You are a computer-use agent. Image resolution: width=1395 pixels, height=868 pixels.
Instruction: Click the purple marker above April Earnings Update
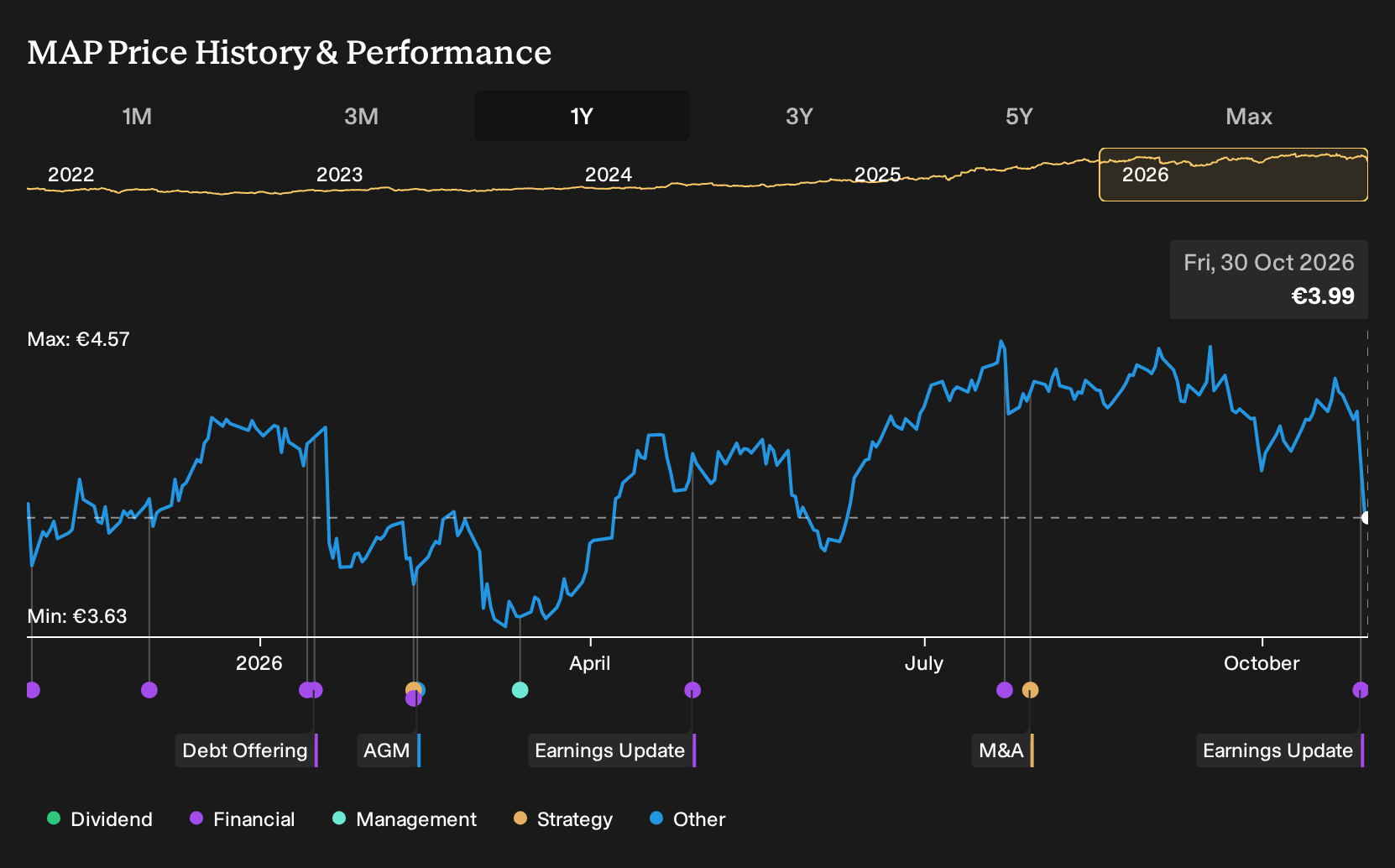point(692,690)
